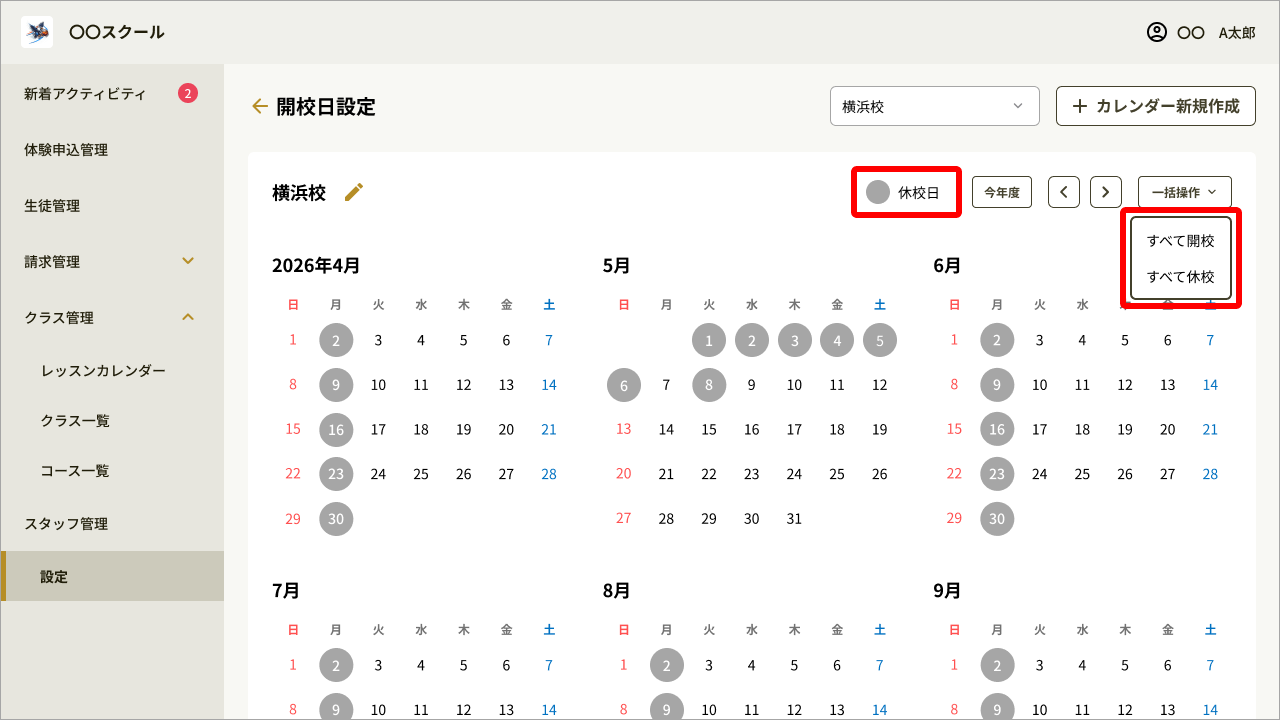Click the pencil edit icon next to 横浜校
The image size is (1280, 720).
tap(354, 192)
